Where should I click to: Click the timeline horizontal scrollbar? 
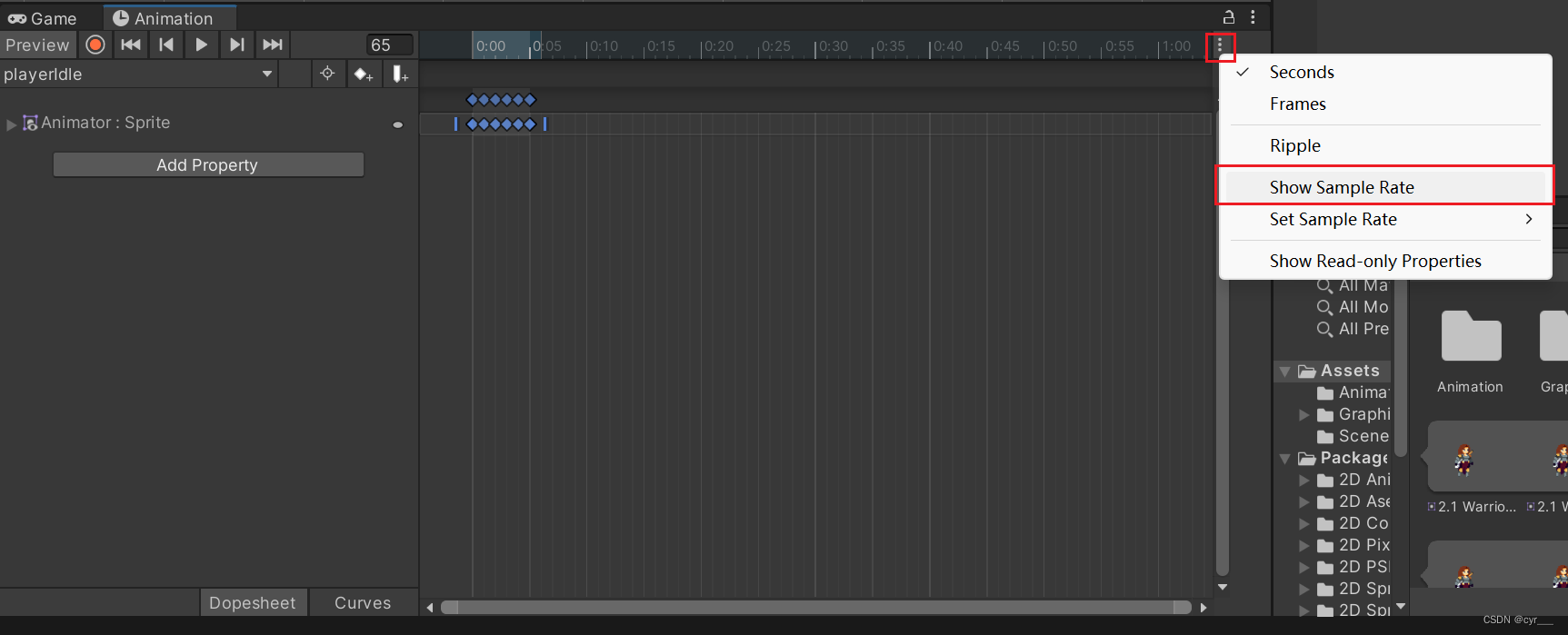pos(816,607)
